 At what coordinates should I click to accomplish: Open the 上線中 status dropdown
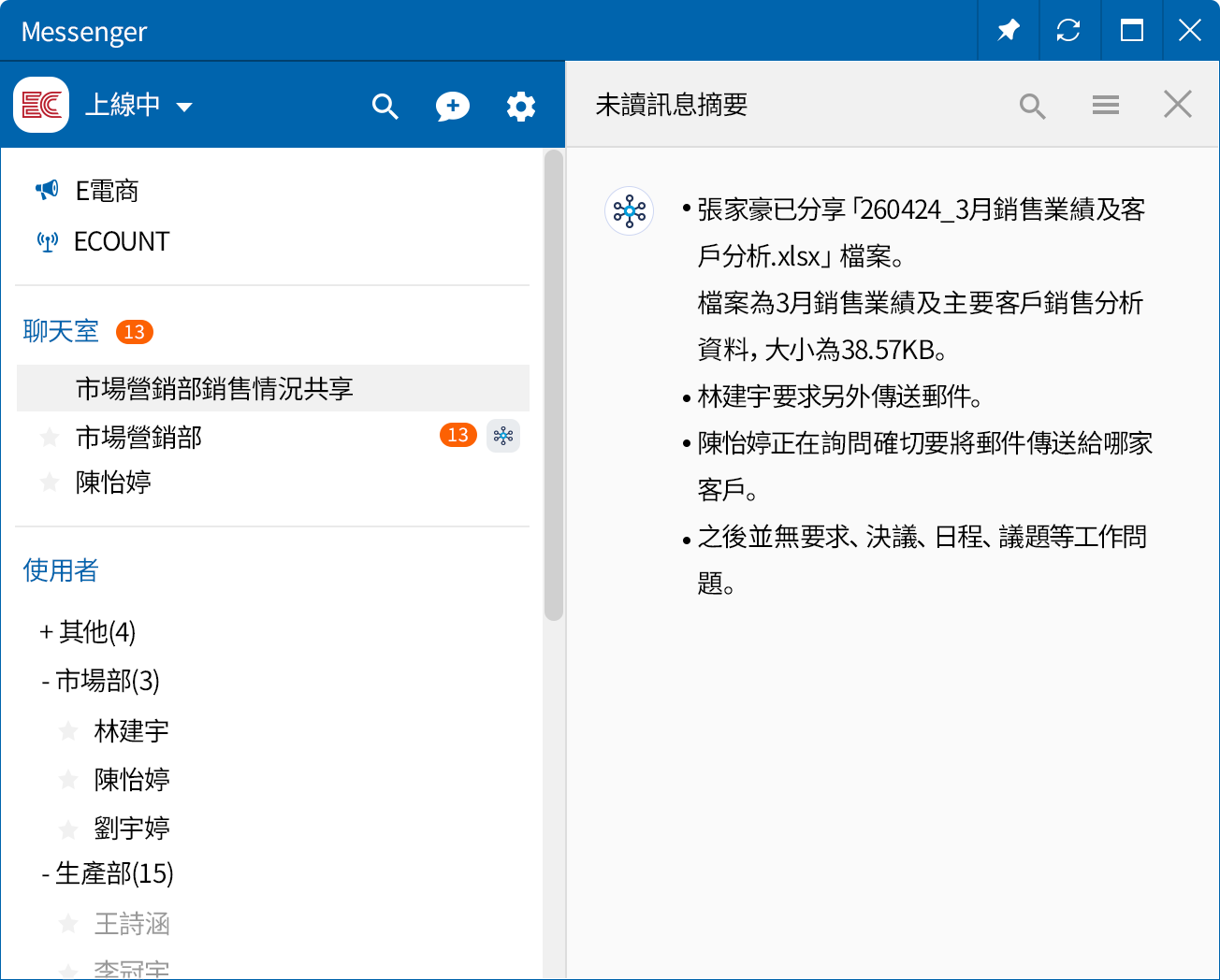coord(138,105)
